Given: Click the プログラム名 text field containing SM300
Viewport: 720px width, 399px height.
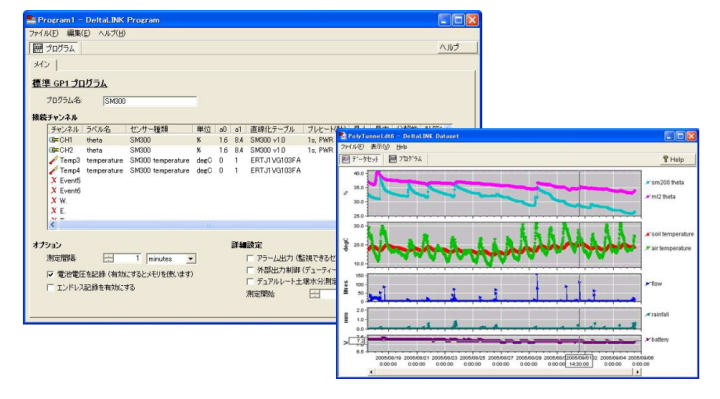Looking at the screenshot, I should pos(150,101).
